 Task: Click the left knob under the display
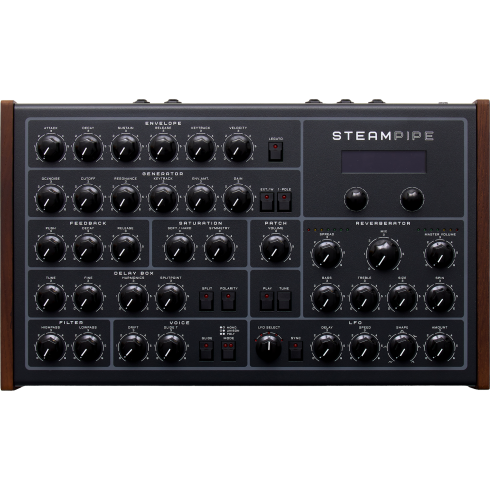(x=356, y=199)
